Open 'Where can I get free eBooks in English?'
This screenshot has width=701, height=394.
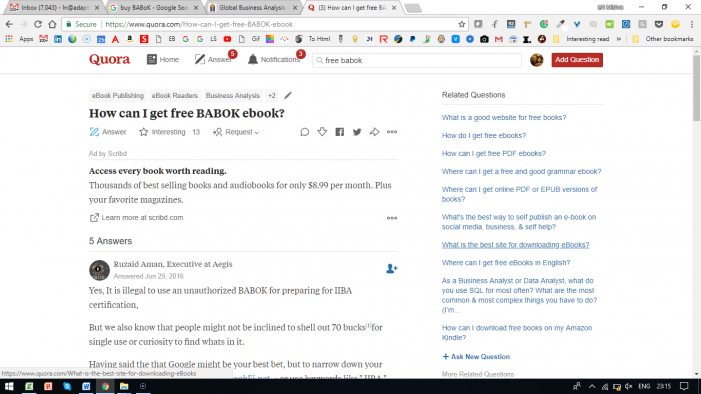tap(506, 263)
